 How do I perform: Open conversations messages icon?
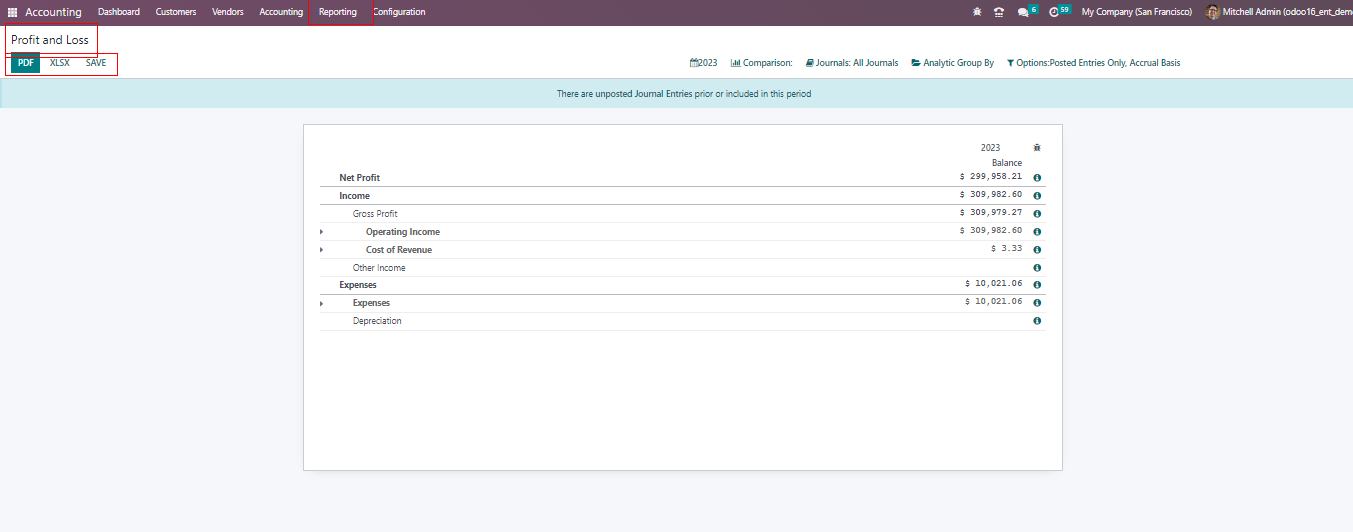[1023, 12]
